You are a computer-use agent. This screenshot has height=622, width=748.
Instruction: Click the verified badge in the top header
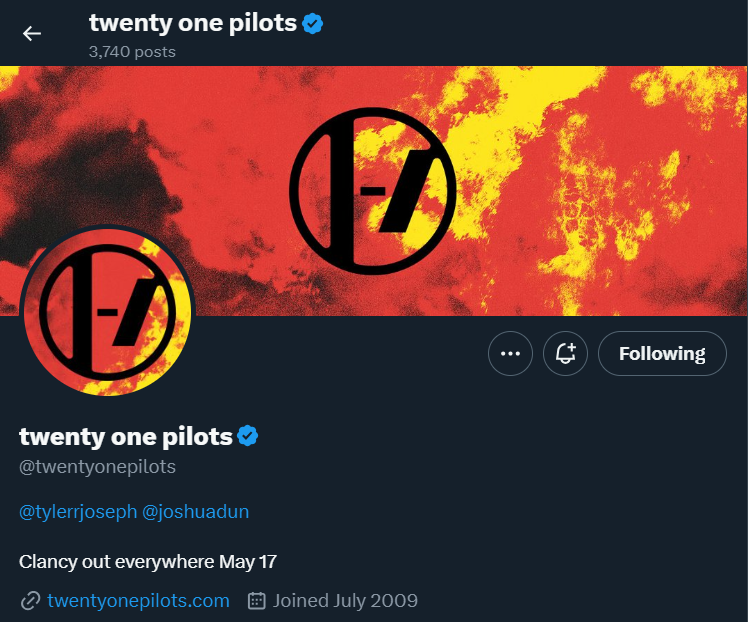coord(313,23)
